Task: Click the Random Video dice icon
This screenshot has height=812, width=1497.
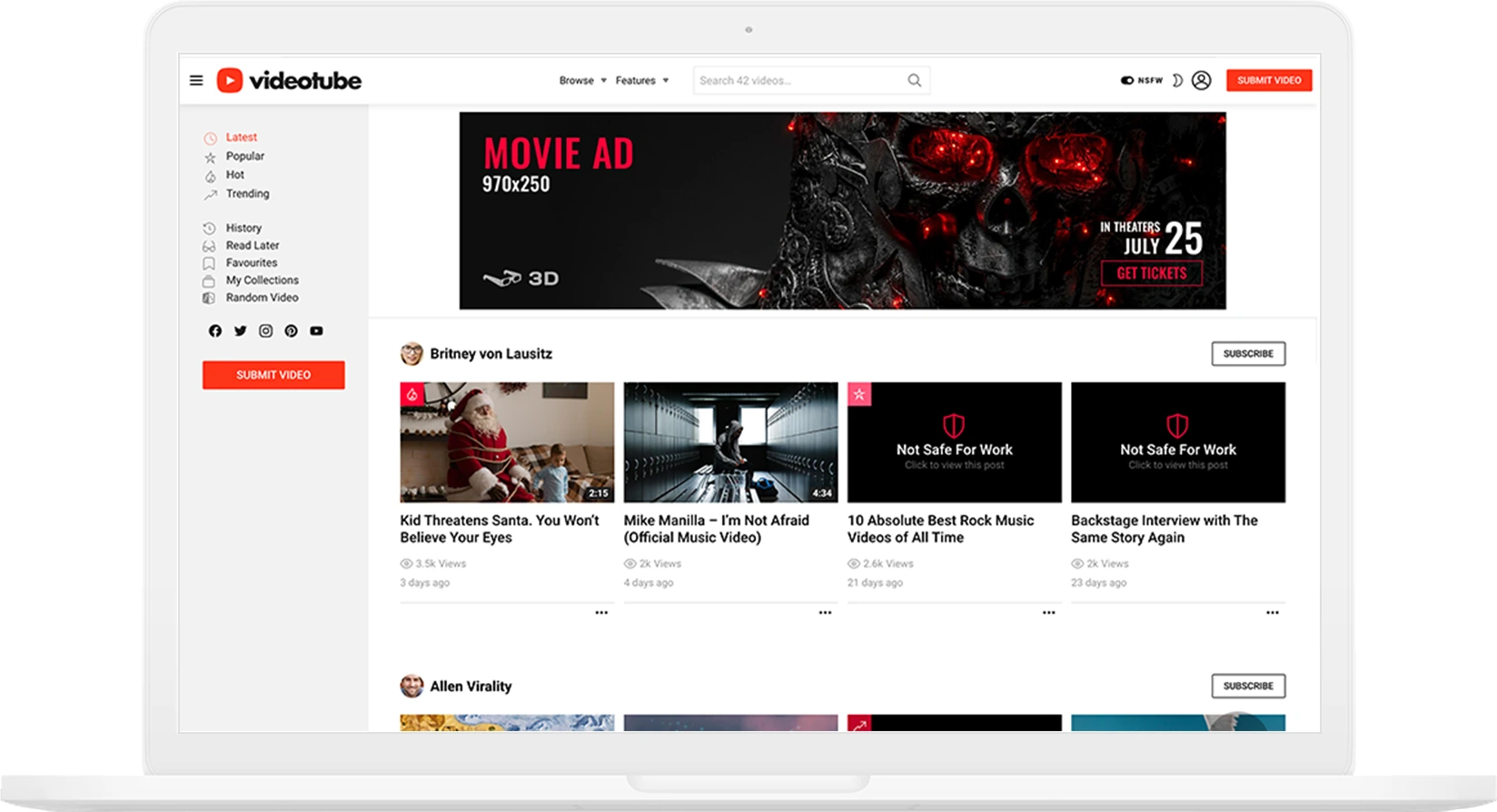Action: (x=209, y=298)
